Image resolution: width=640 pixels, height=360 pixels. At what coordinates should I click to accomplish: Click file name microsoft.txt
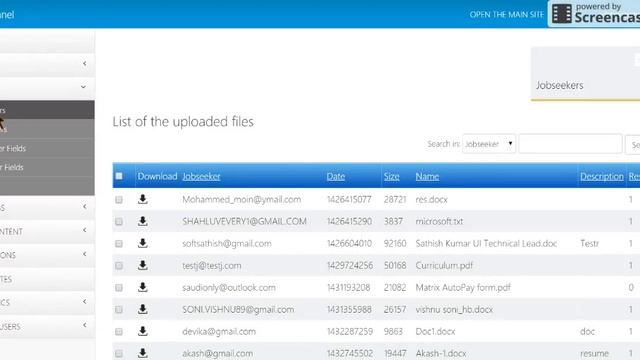[439, 221]
